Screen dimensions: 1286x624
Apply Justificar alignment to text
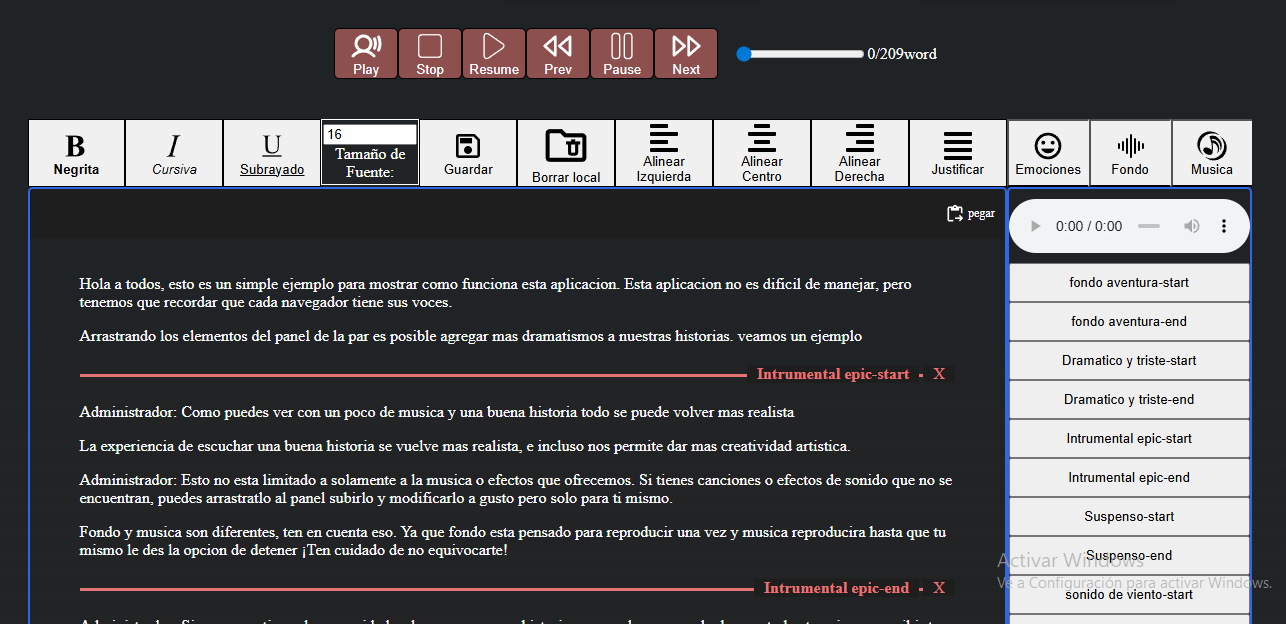click(957, 152)
